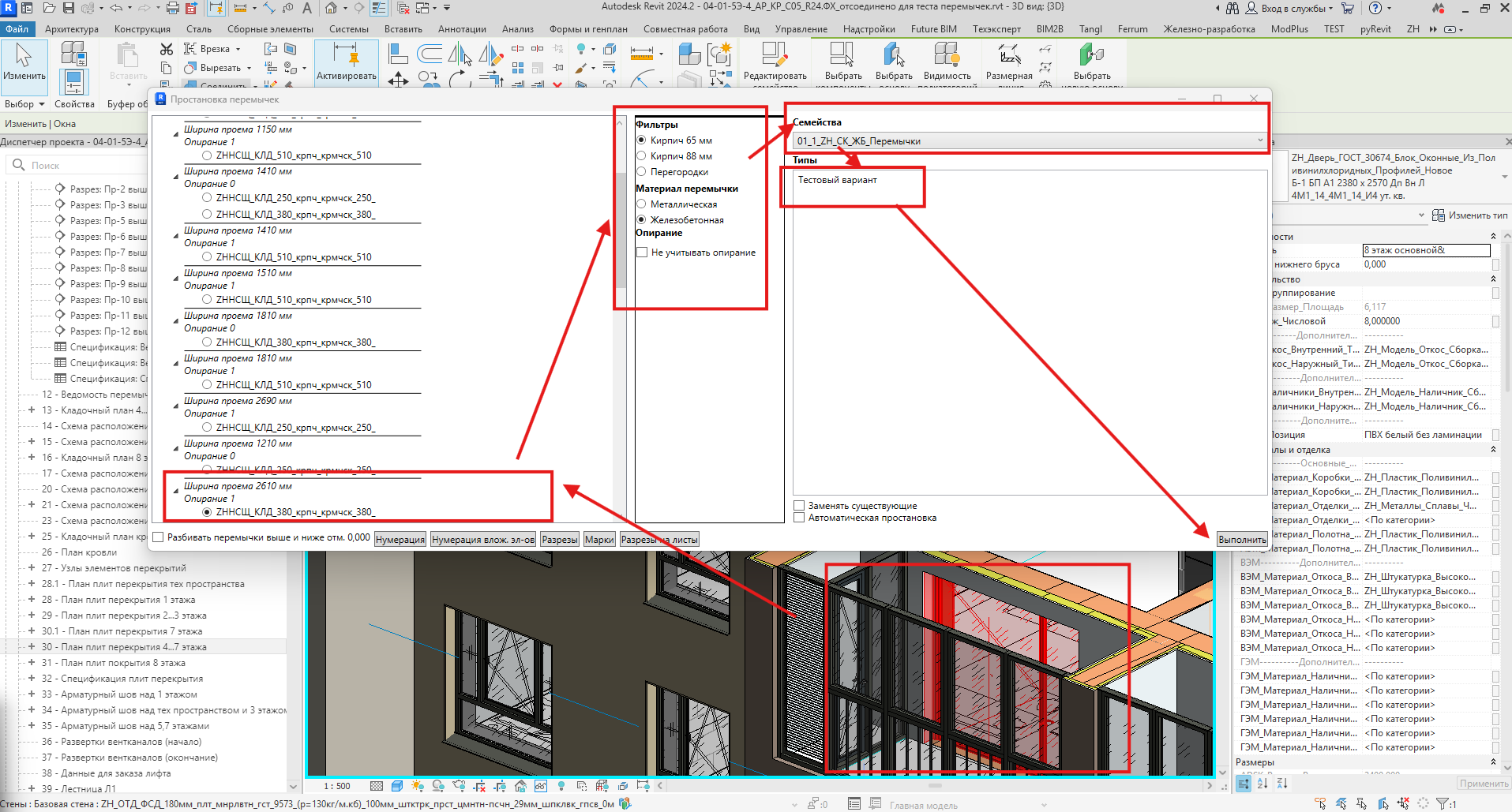Click the selection filter funnel icon in status bar
Screen dimensions: 1512x812
coord(1443,803)
